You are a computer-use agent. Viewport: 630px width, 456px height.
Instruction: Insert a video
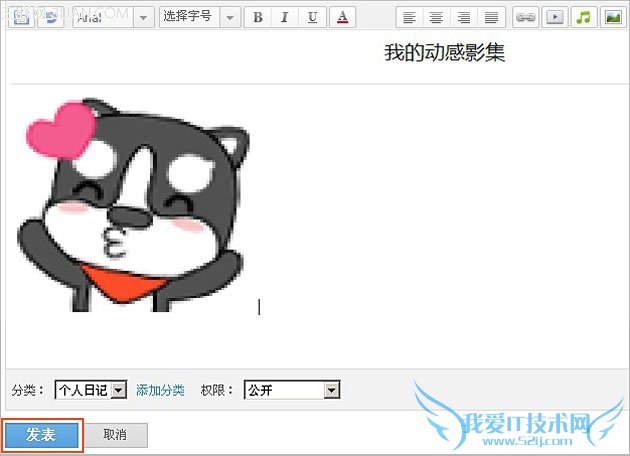click(x=553, y=17)
